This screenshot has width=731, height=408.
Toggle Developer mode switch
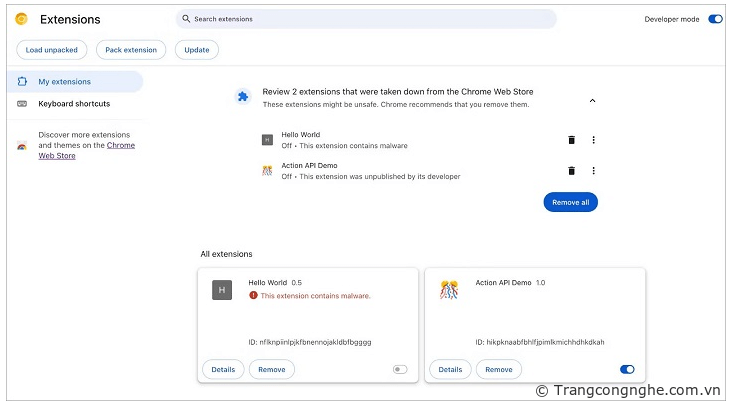pos(715,19)
